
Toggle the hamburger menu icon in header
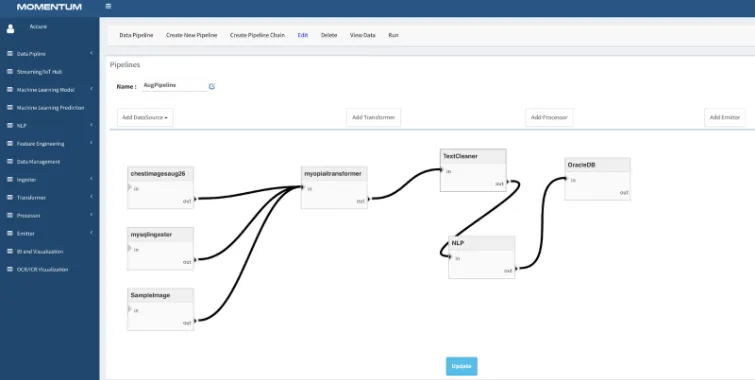108,6
